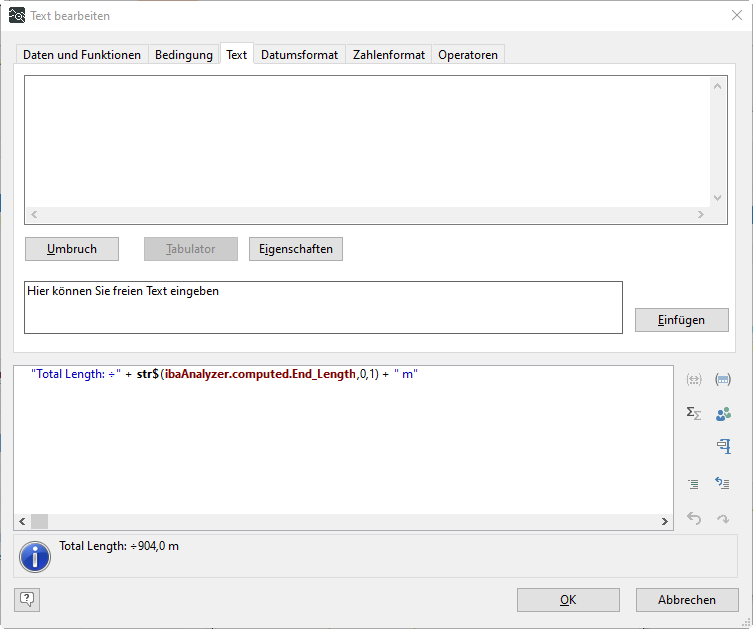
Task: Click the blue-filled parentheses icon
Action: [x=723, y=380]
